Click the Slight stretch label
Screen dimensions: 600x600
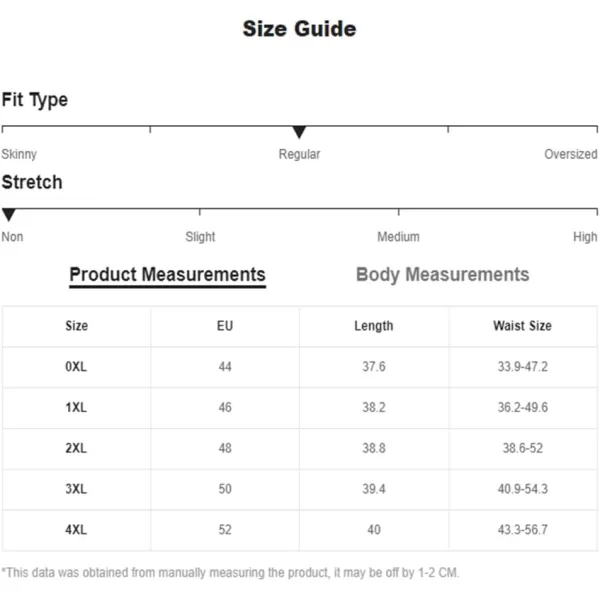pos(200,237)
